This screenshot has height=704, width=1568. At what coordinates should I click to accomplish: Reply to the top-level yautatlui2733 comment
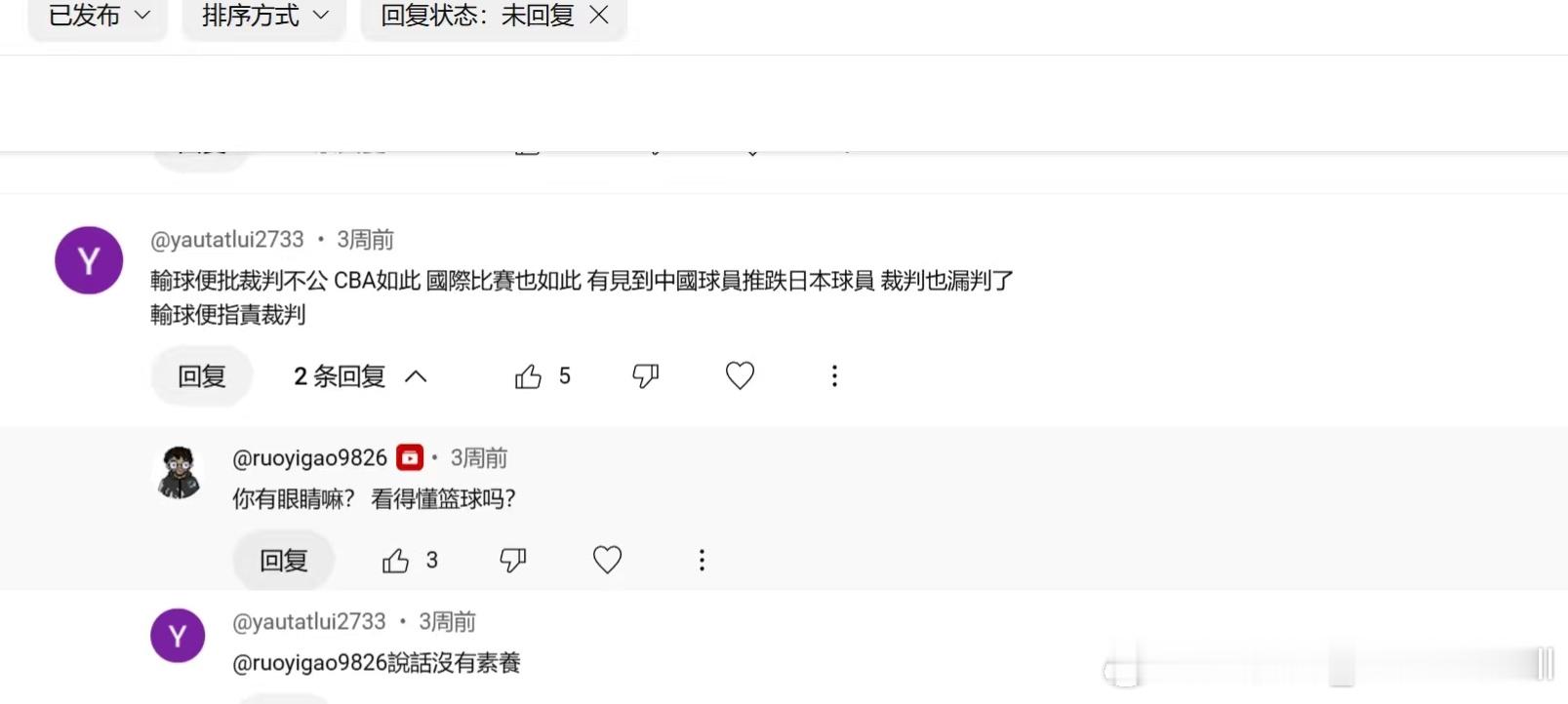coord(202,376)
